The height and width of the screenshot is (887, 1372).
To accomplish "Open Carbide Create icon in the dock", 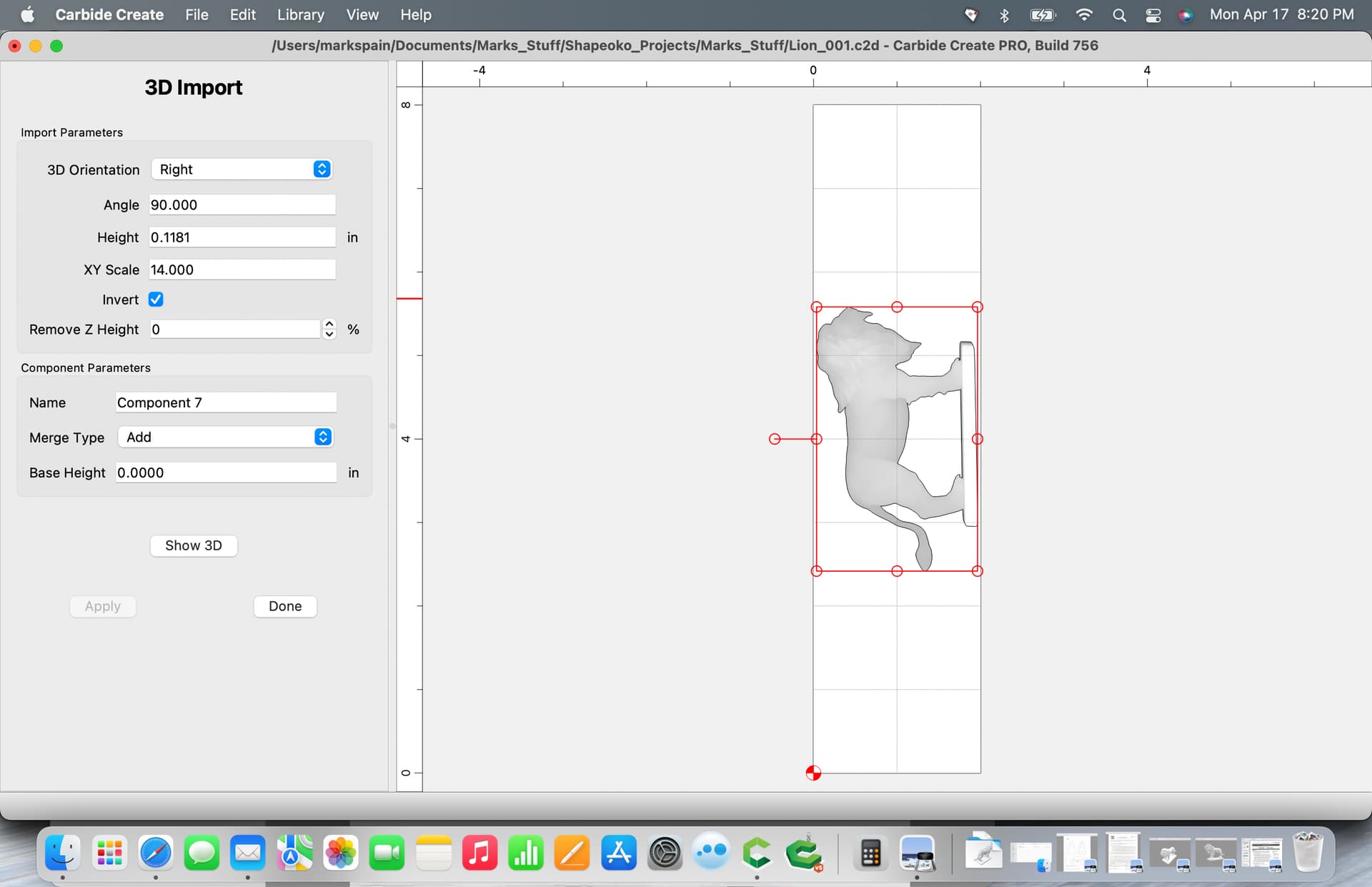I will [x=757, y=853].
